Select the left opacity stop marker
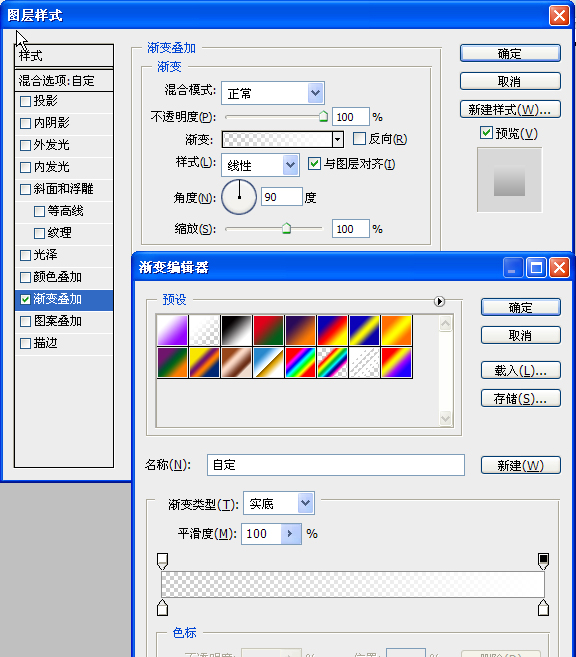This screenshot has width=576, height=657. coord(163,561)
